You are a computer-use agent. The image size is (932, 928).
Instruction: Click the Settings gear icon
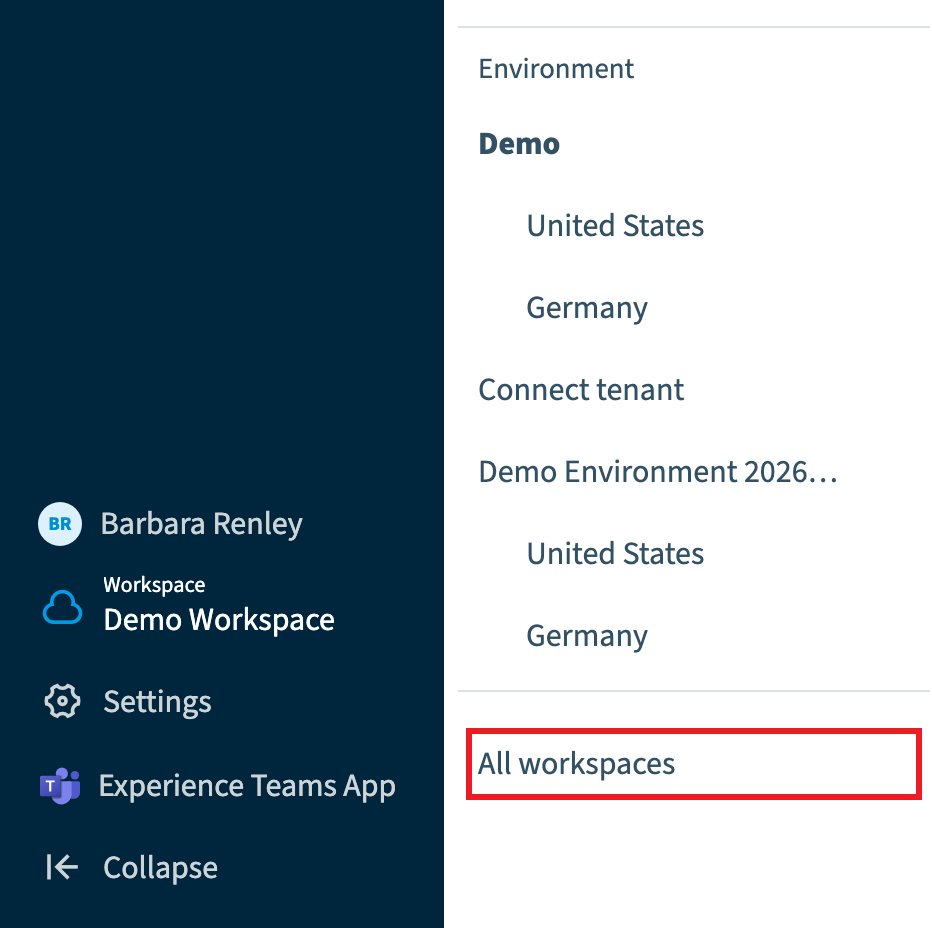[x=62, y=701]
